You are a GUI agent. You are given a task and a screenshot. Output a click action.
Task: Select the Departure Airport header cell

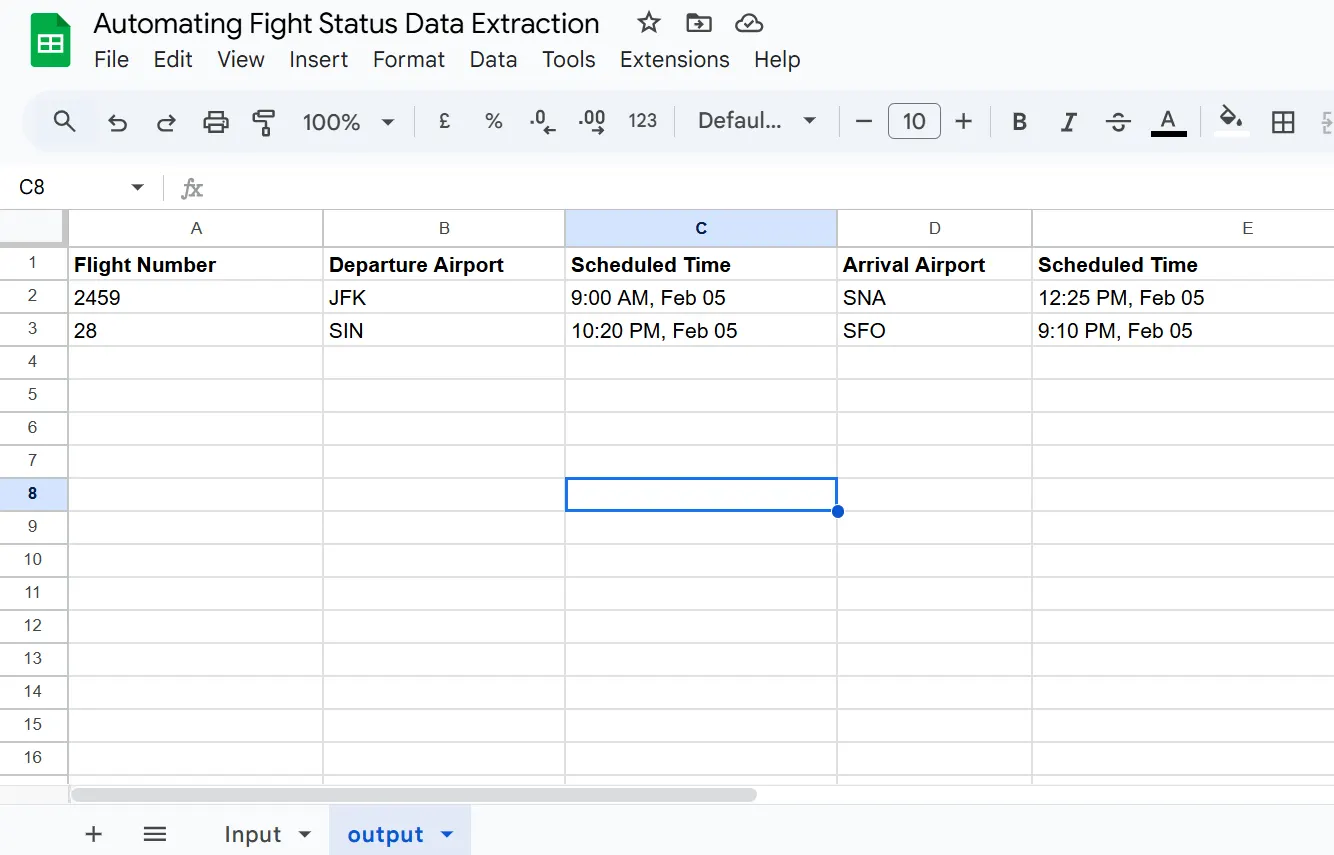coord(444,265)
